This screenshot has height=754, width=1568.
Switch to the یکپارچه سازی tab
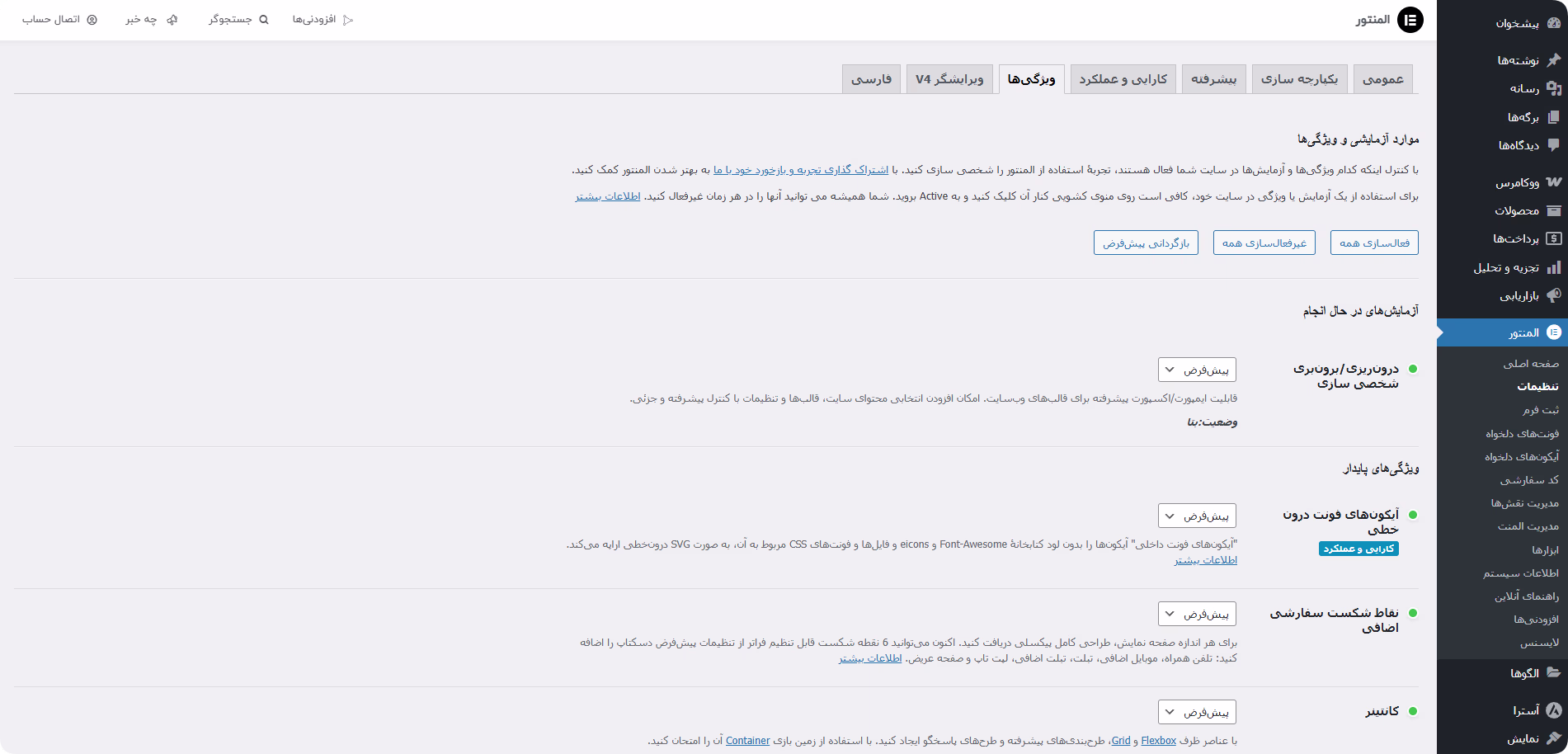coord(1300,79)
